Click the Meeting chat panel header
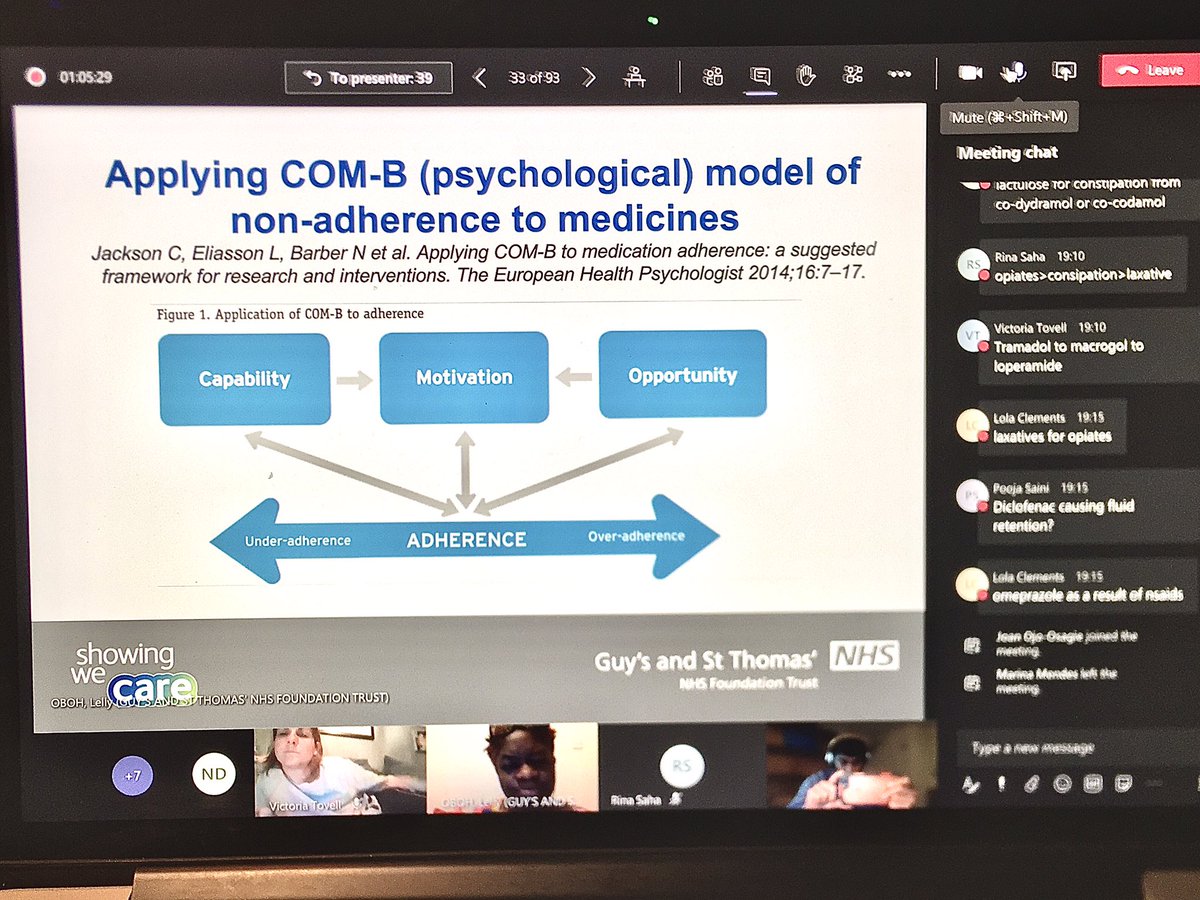Screen dimensions: 1200x900 point(1007,153)
